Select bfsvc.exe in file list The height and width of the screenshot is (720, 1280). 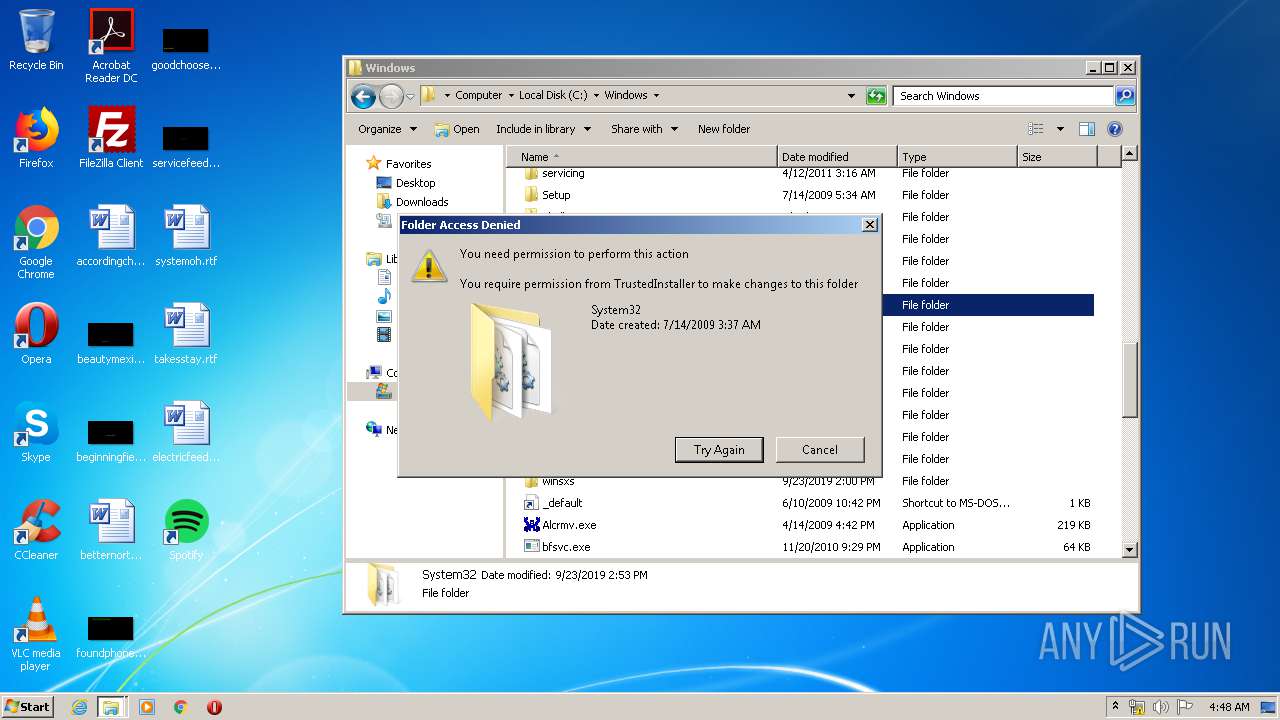point(808,547)
